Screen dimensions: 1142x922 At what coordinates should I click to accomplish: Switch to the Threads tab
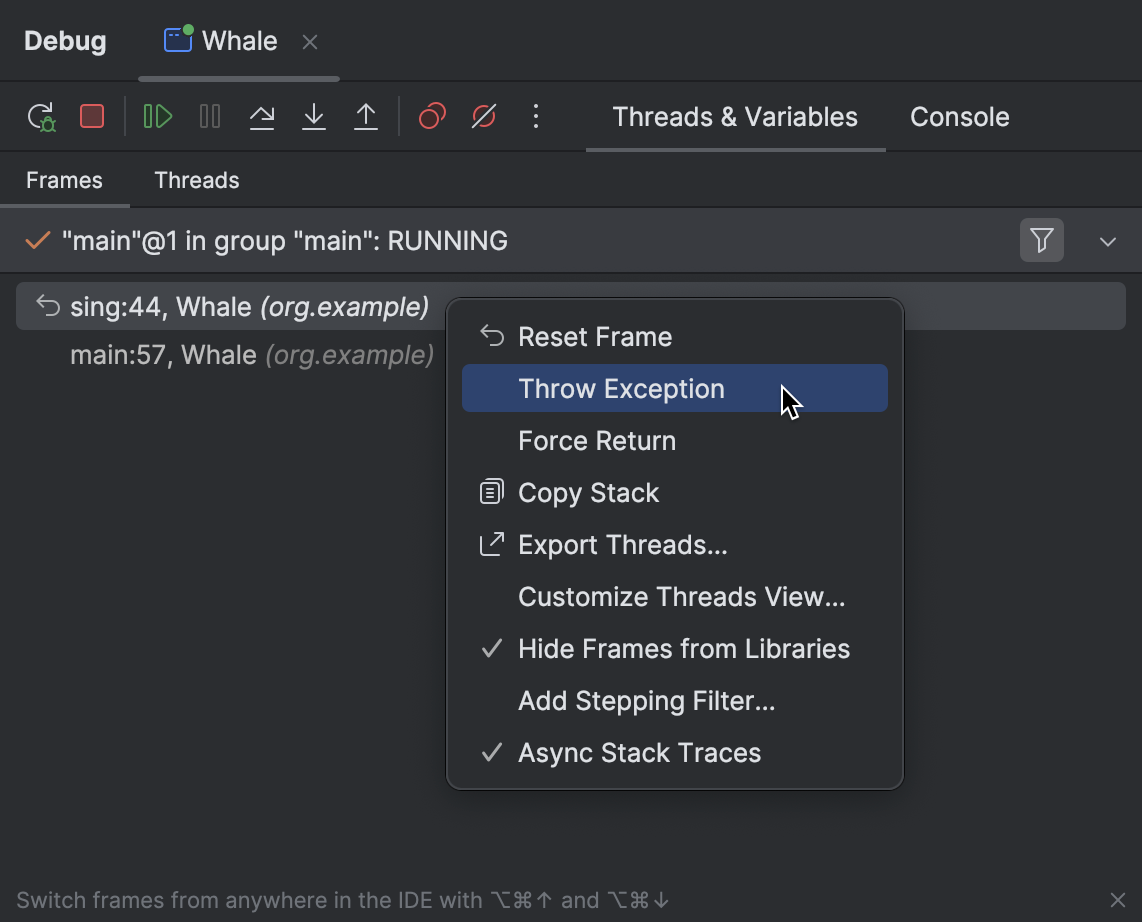click(x=196, y=180)
